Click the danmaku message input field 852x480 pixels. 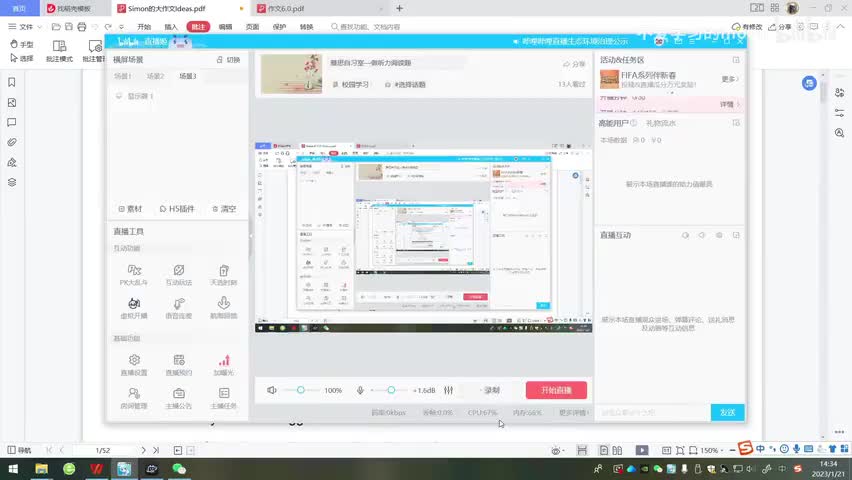pos(652,413)
